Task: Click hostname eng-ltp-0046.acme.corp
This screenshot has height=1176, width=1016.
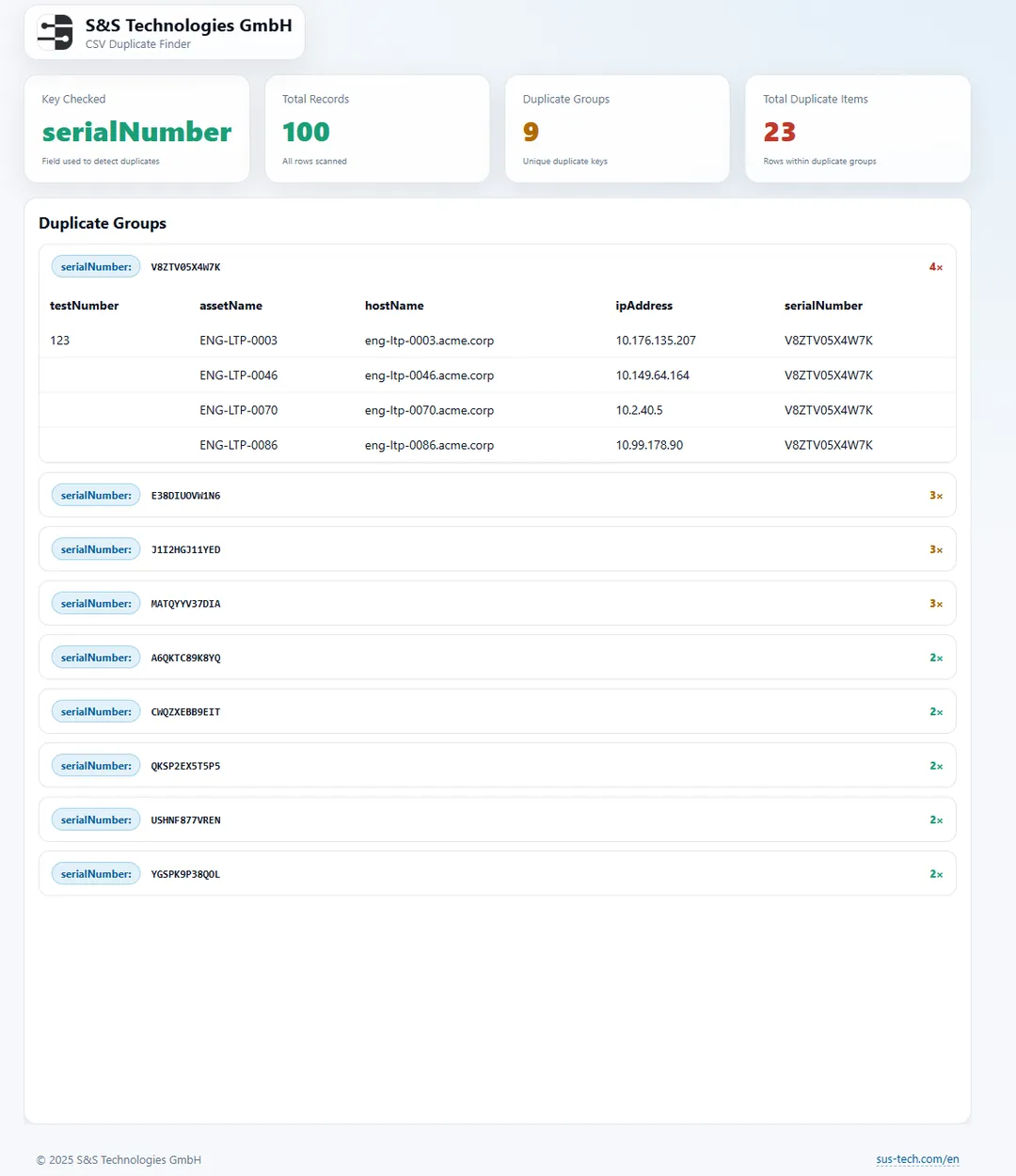Action: coord(429,375)
